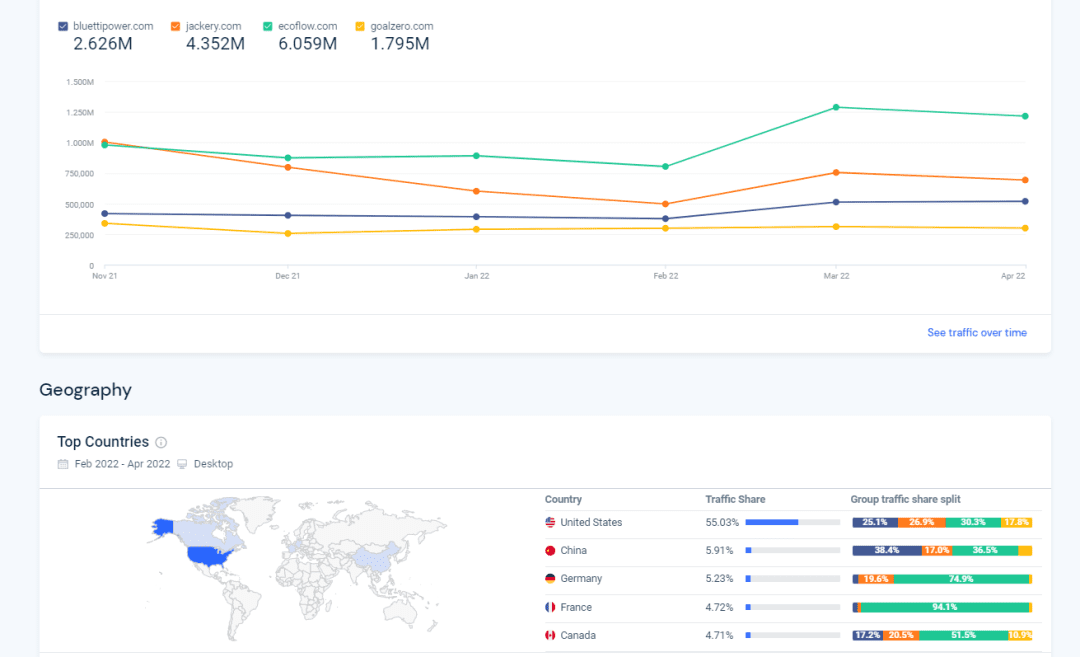Image resolution: width=1080 pixels, height=657 pixels.
Task: Click the 4.352M jackery total value
Action: click(215, 44)
